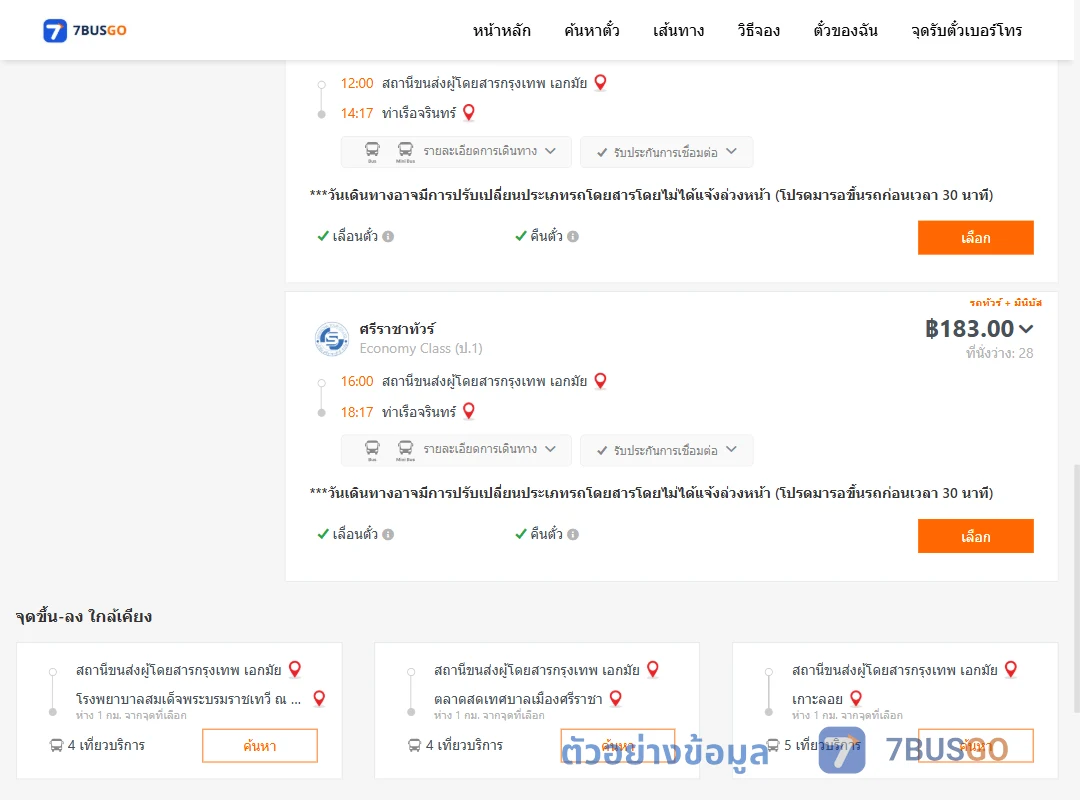
Task: Open the หน้าหลัก menu item
Action: pyautogui.click(x=501, y=30)
